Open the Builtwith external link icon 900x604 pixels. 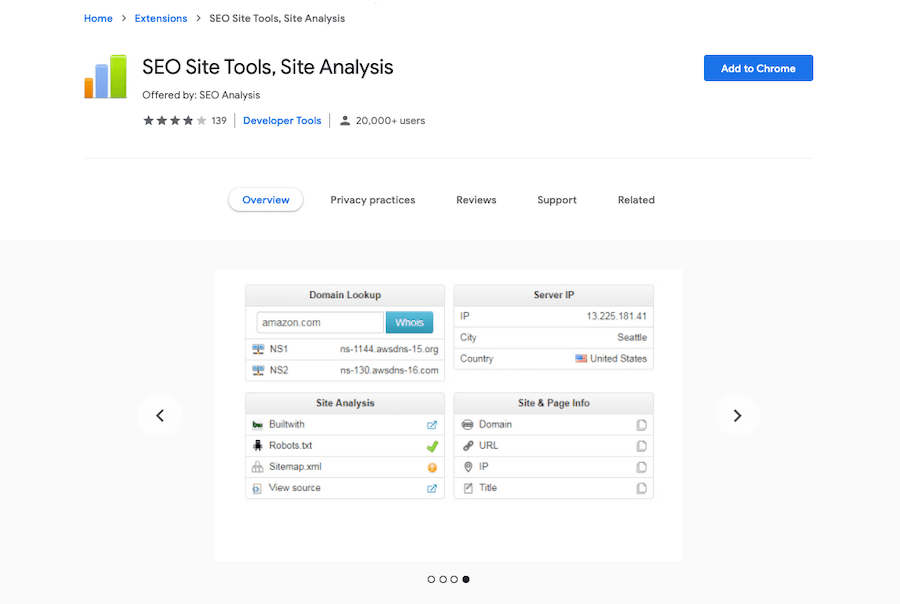(x=432, y=425)
